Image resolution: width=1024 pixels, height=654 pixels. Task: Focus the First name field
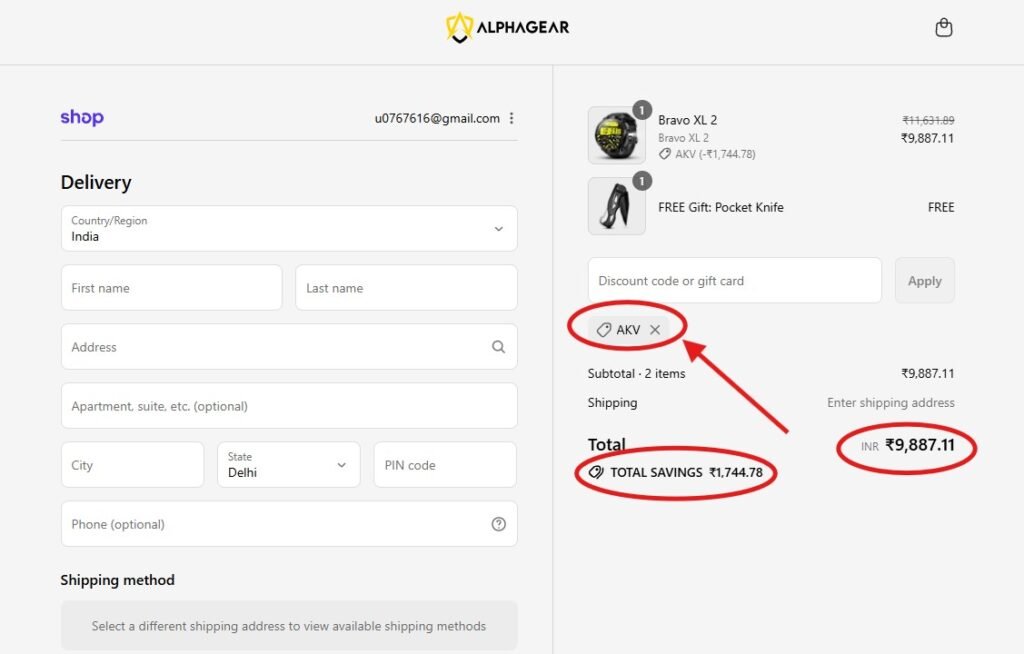172,287
